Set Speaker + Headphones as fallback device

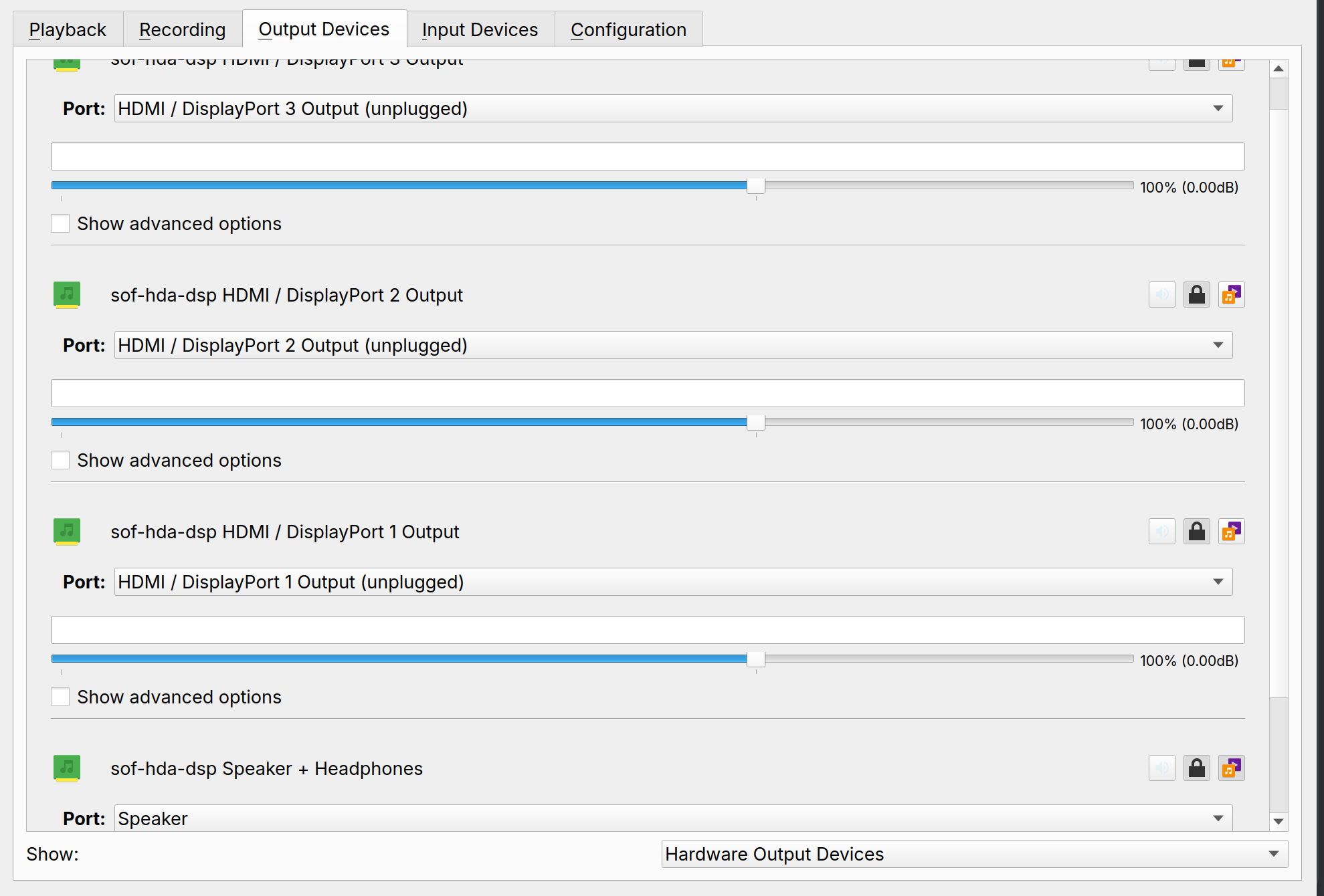click(1232, 768)
